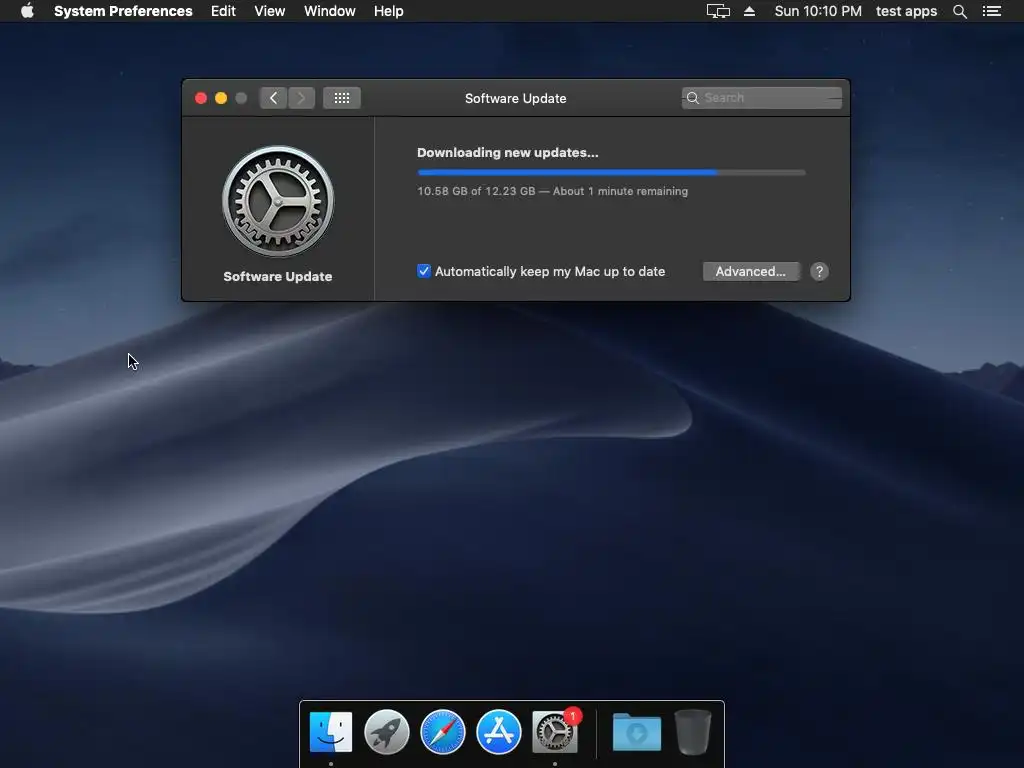Viewport: 1024px width, 768px height.
Task: Click the Downloading new updates... text
Action: point(507,153)
